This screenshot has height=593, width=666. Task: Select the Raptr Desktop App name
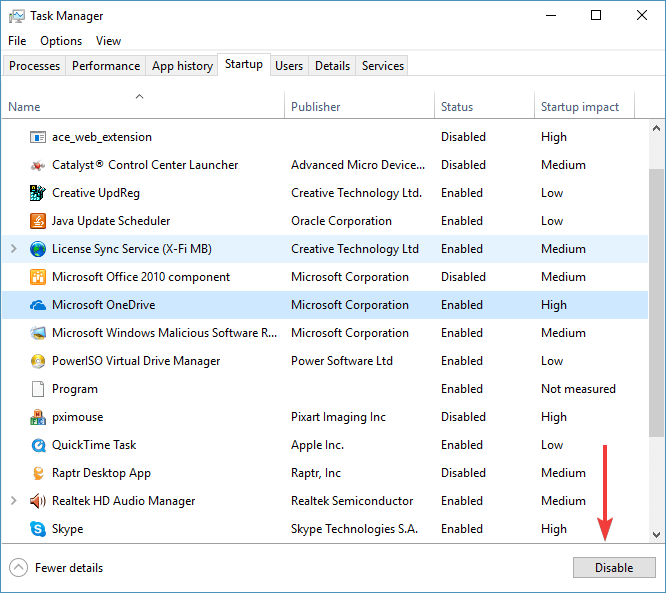click(x=101, y=473)
